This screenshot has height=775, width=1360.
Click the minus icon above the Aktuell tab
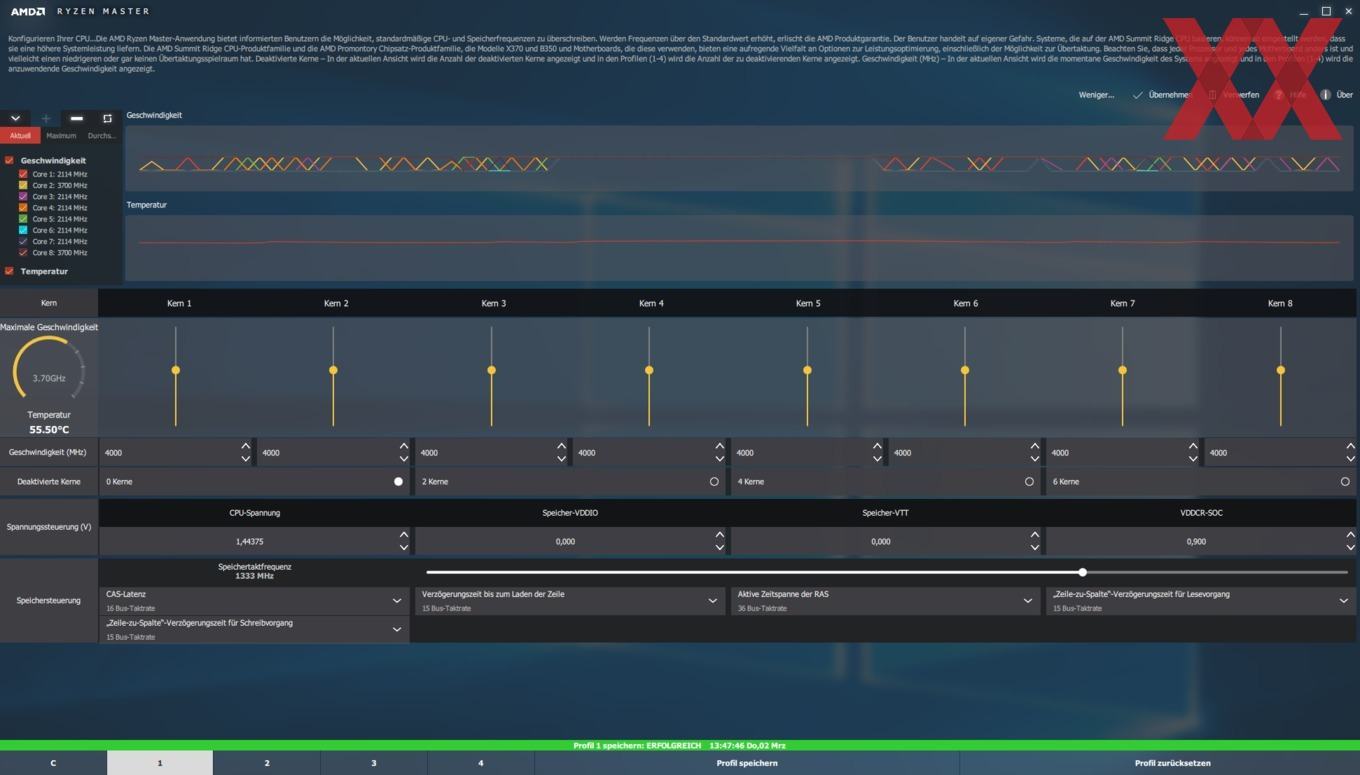(77, 118)
